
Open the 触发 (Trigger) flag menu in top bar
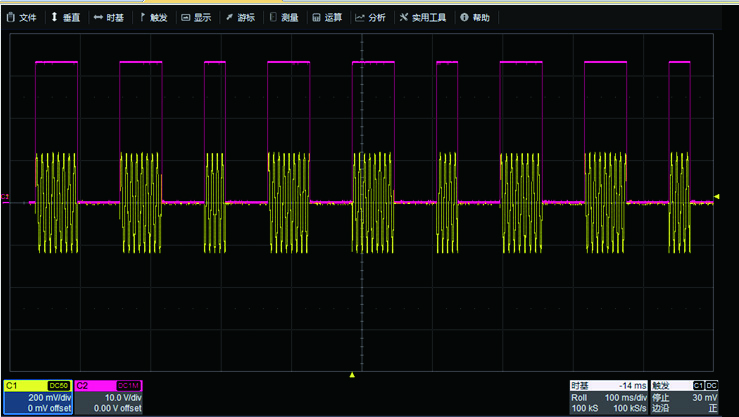tap(153, 17)
